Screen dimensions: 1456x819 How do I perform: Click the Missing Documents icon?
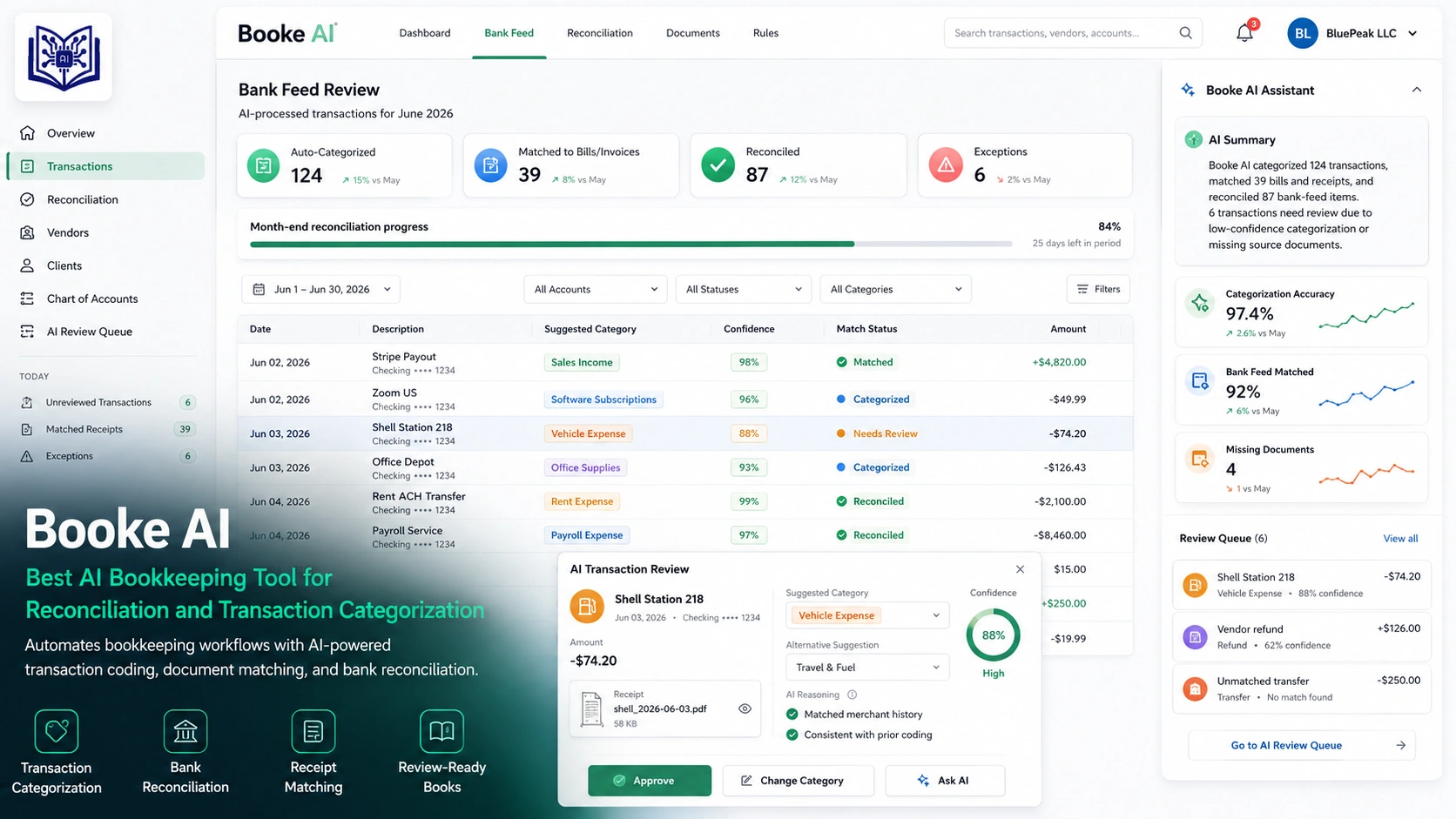coord(1200,459)
